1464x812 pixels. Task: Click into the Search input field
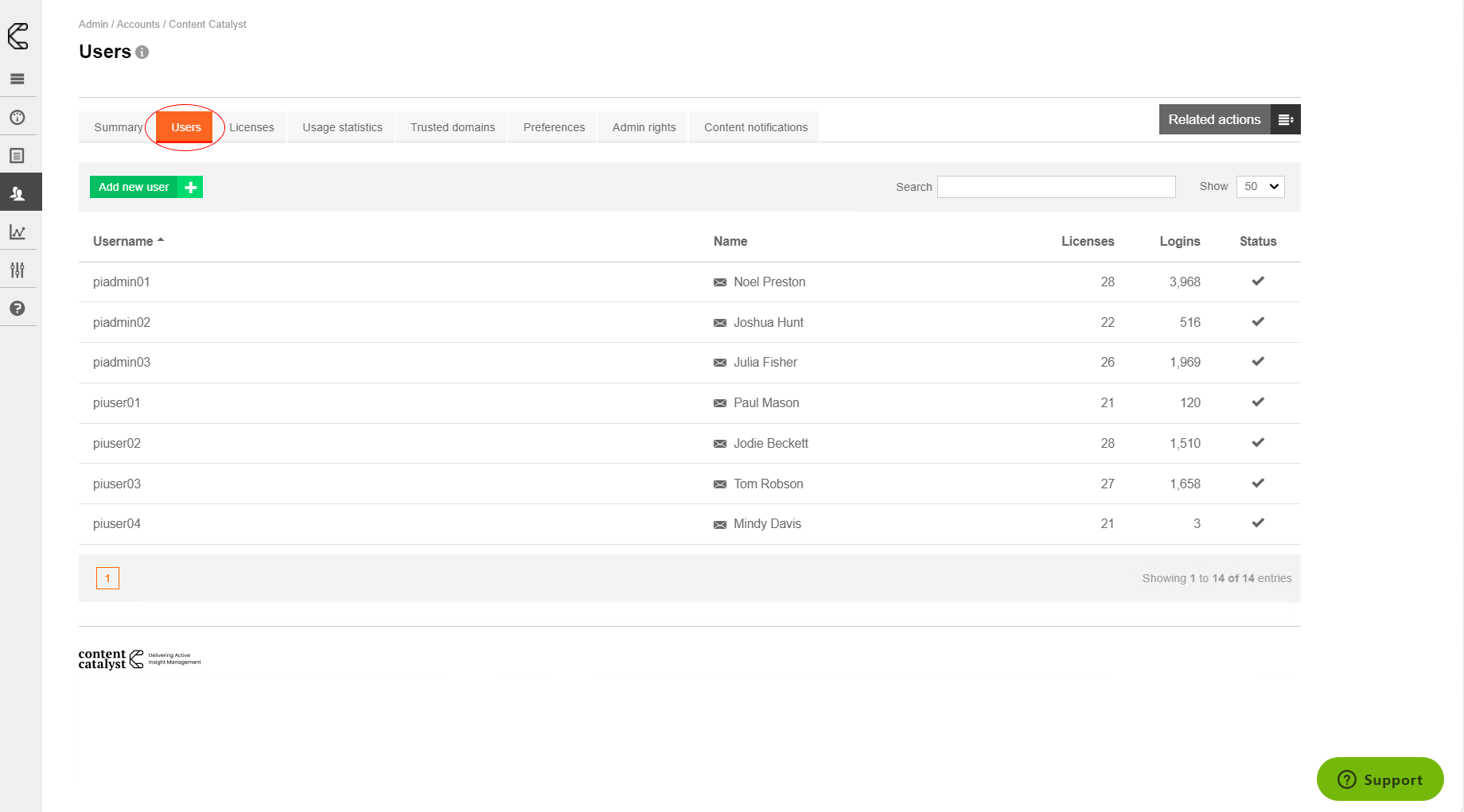click(x=1056, y=187)
